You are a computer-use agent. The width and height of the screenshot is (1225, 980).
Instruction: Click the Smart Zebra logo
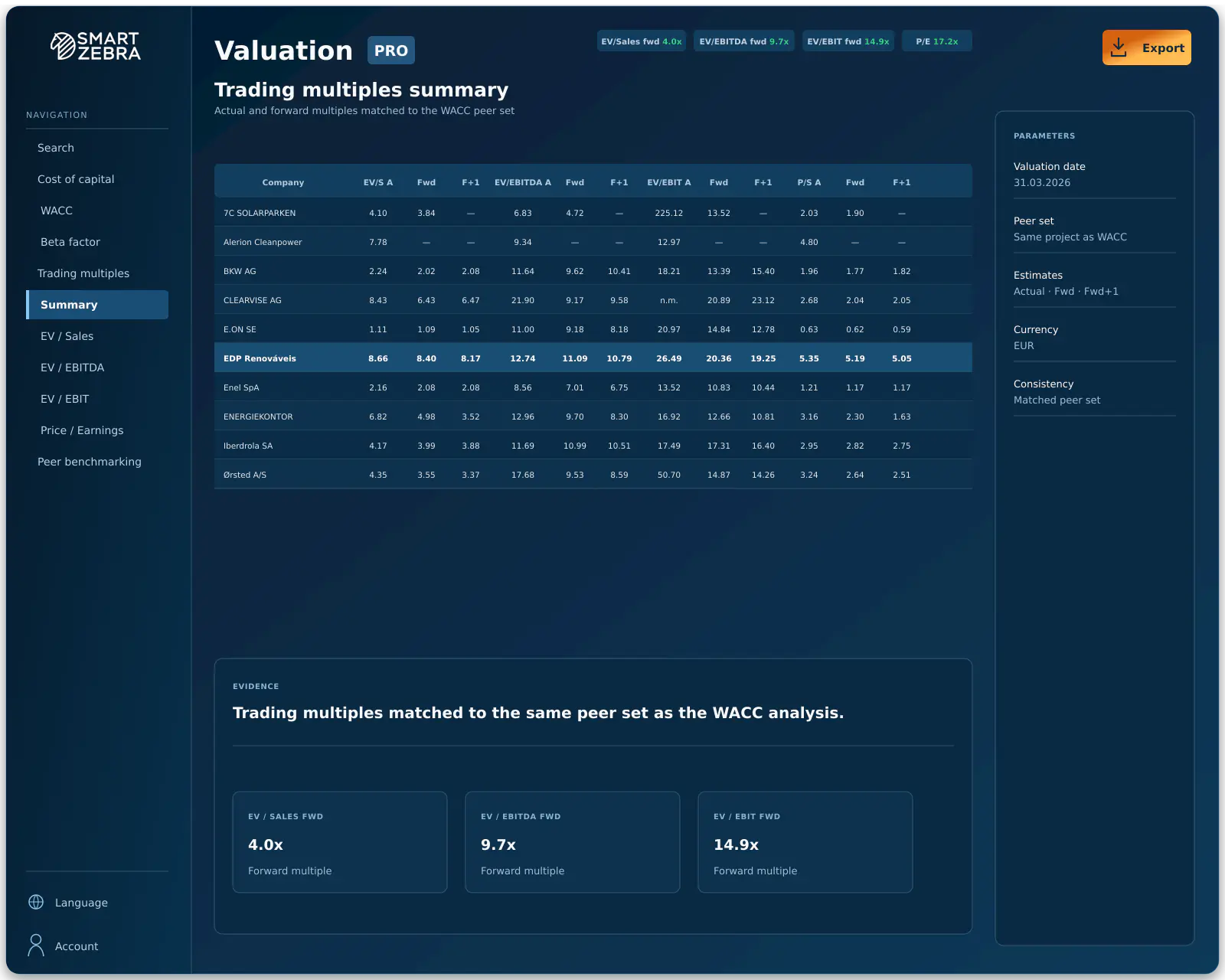click(96, 46)
